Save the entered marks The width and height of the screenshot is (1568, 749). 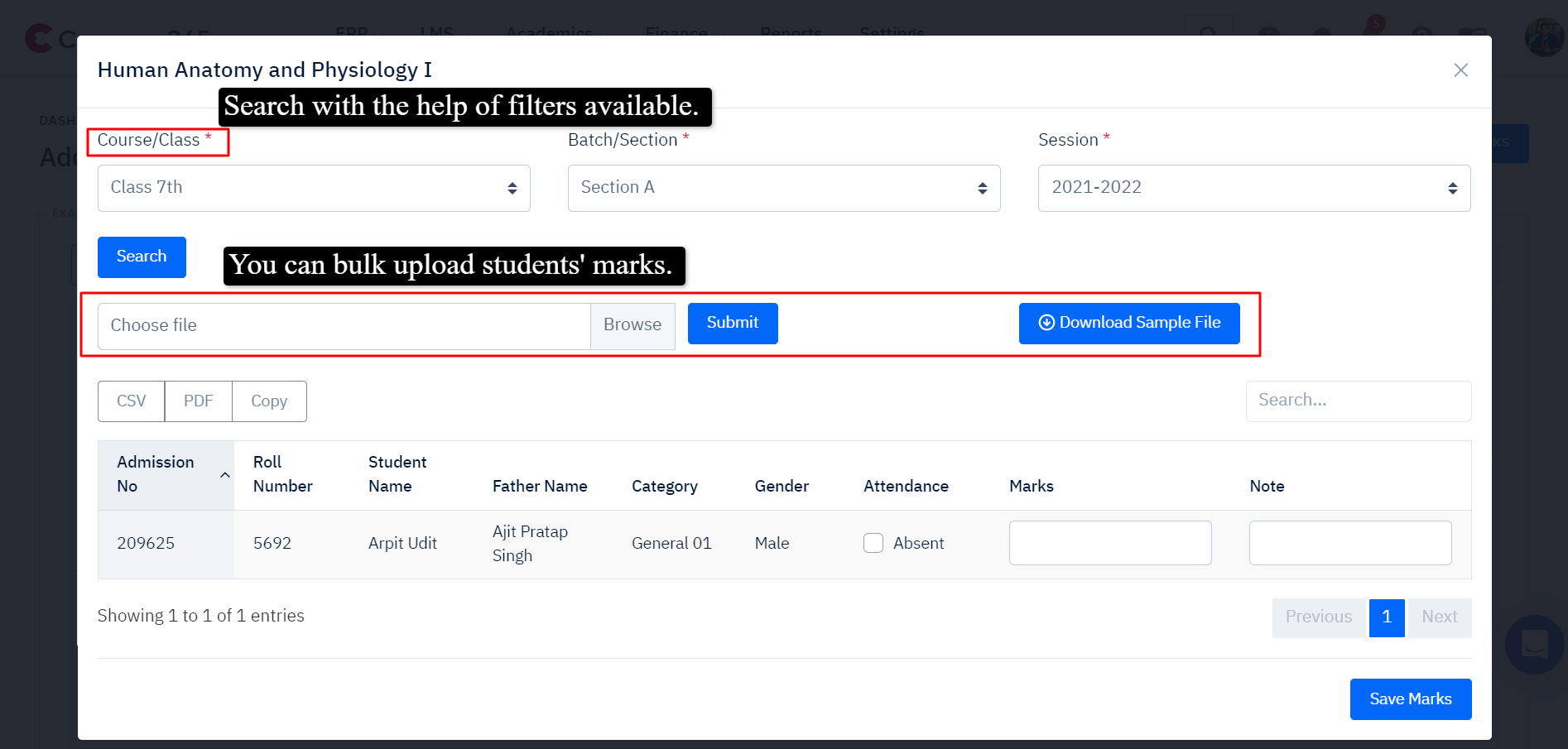[1411, 700]
